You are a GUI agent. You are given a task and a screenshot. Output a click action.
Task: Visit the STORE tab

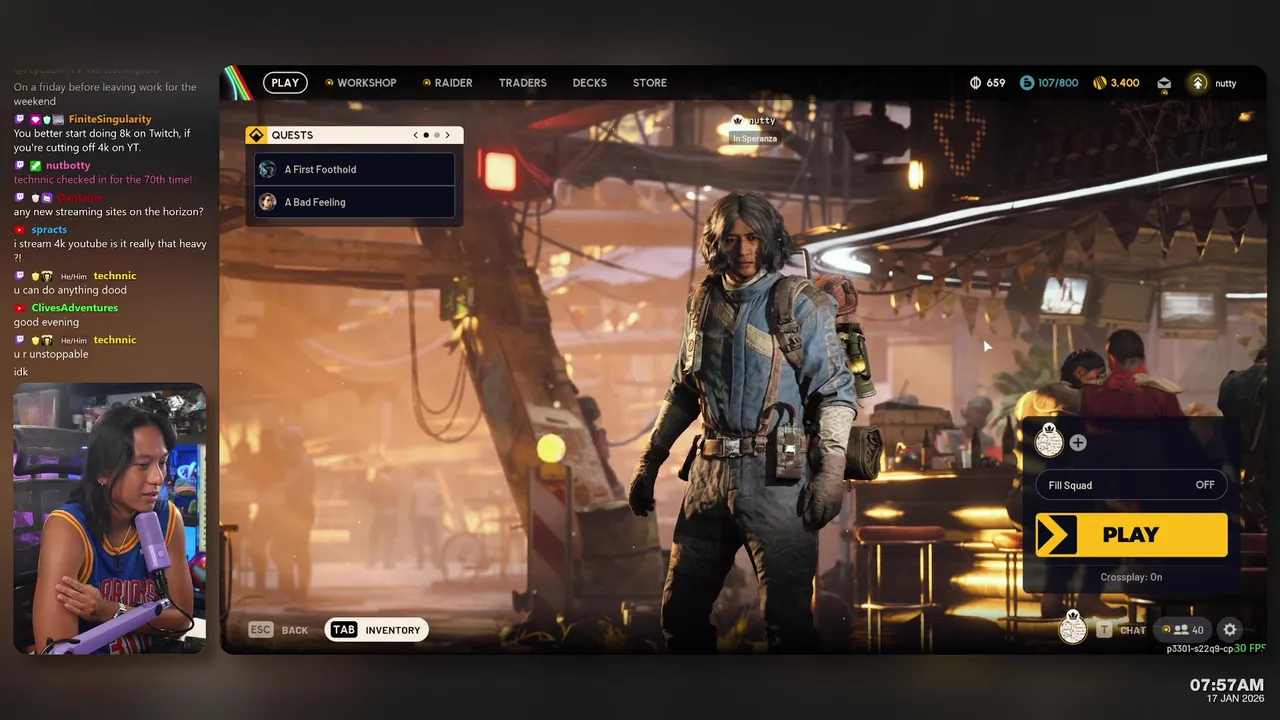(650, 83)
